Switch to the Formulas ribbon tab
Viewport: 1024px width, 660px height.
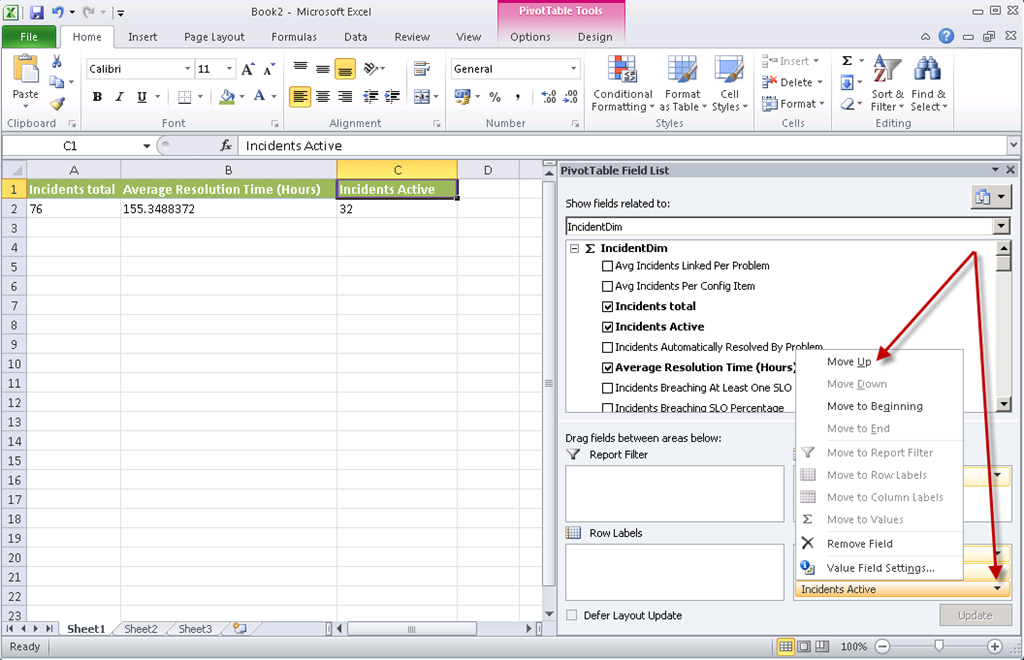coord(294,37)
